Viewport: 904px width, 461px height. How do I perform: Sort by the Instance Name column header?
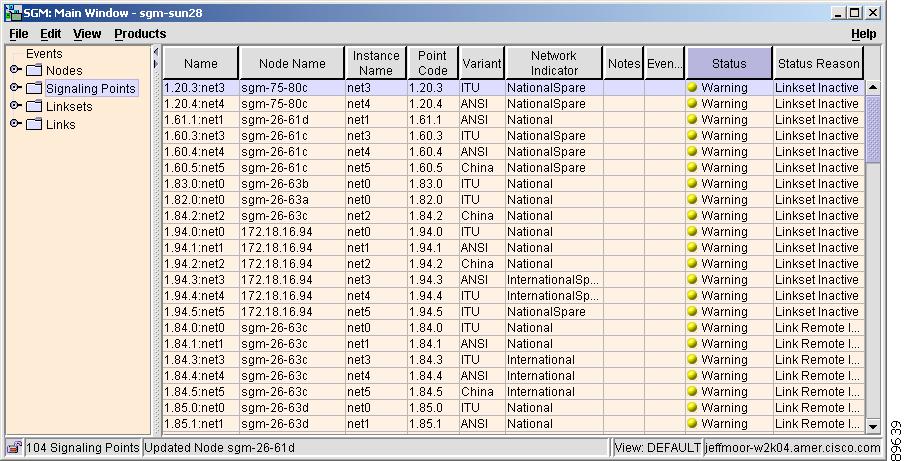(376, 63)
